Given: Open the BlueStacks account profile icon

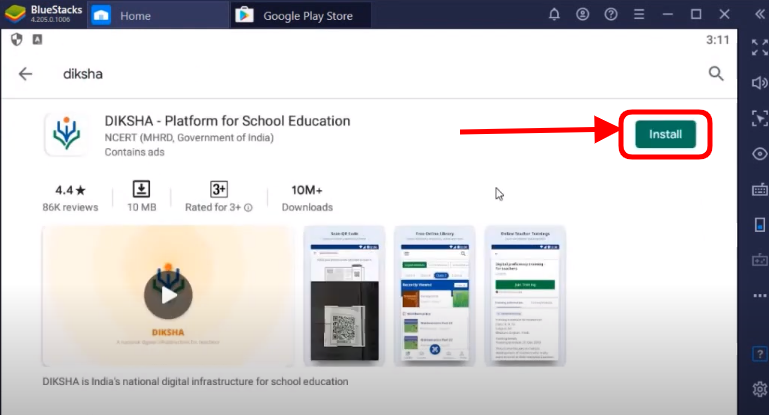Looking at the screenshot, I should pos(583,14).
